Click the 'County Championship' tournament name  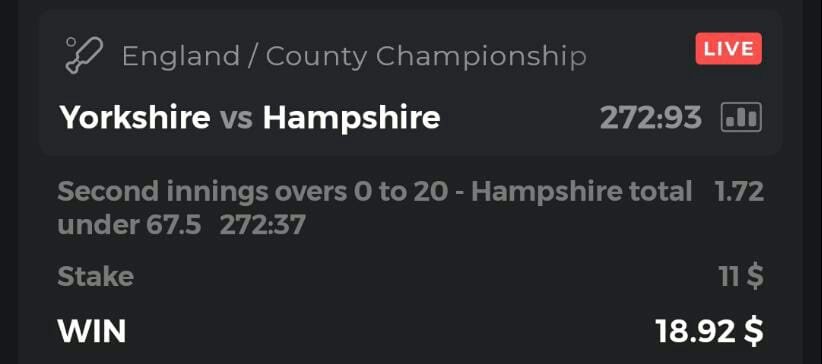[x=426, y=56]
